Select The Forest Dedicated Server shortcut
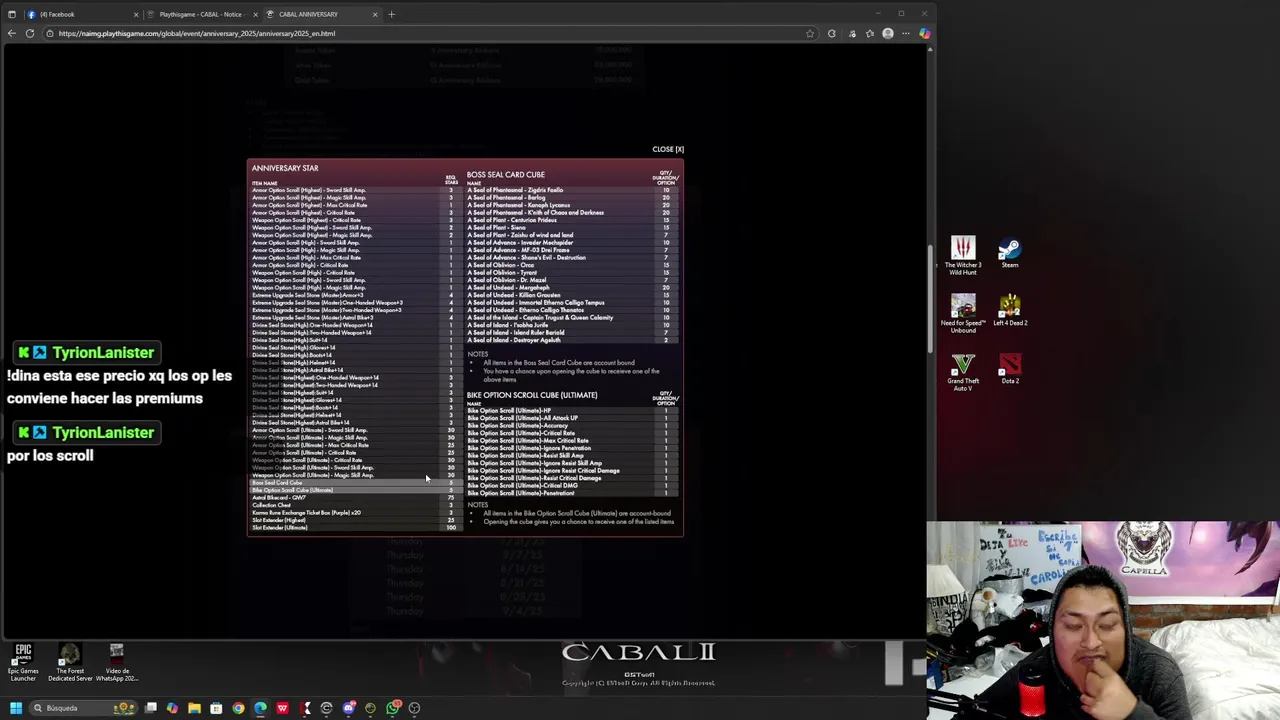The width and height of the screenshot is (1280, 720). (70, 662)
